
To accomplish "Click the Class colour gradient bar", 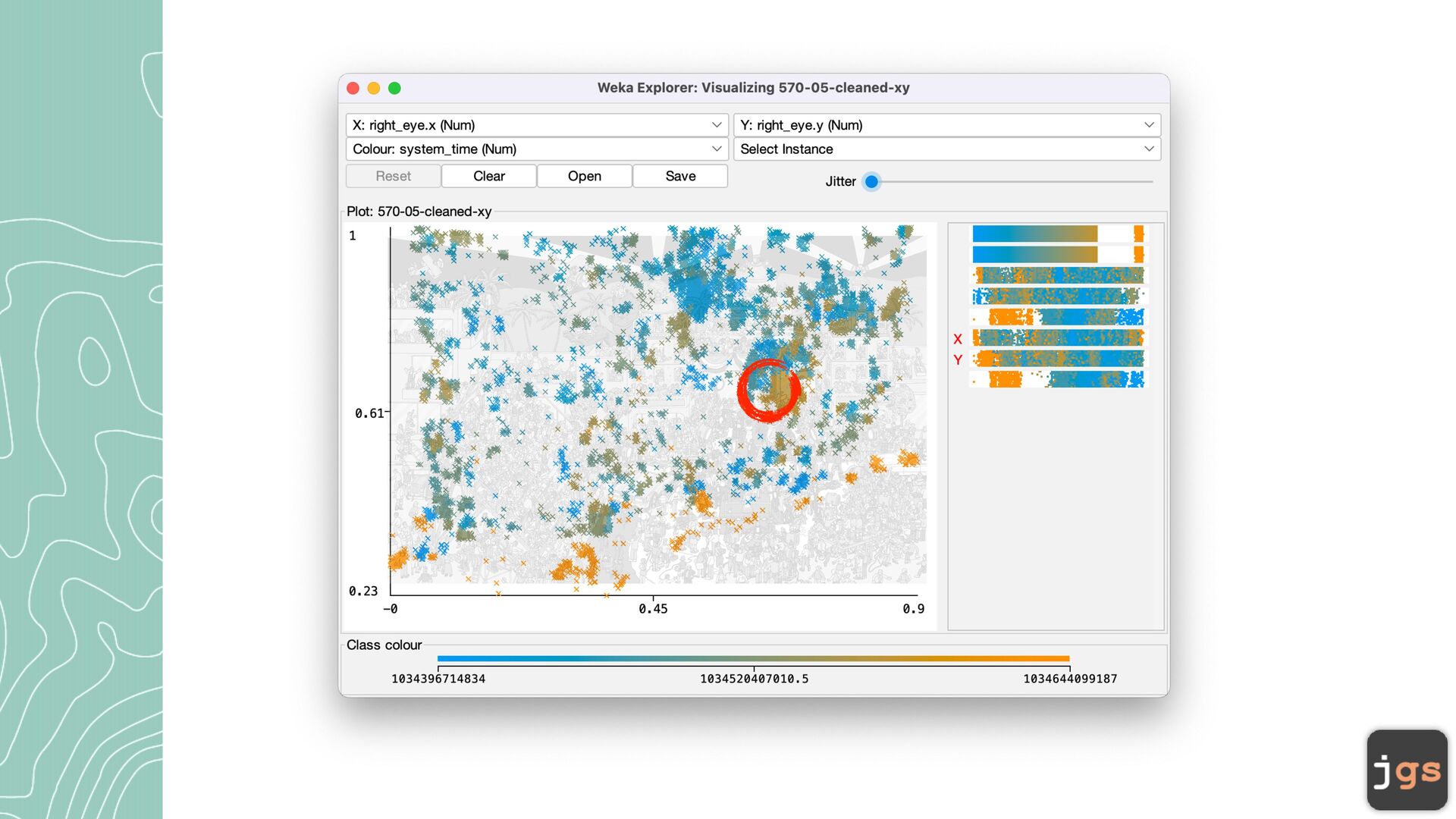I will pos(753,659).
